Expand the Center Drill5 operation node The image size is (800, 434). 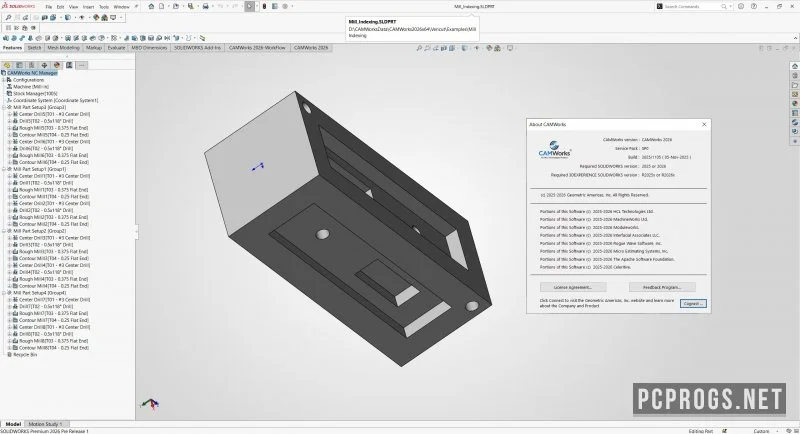(x=10, y=114)
